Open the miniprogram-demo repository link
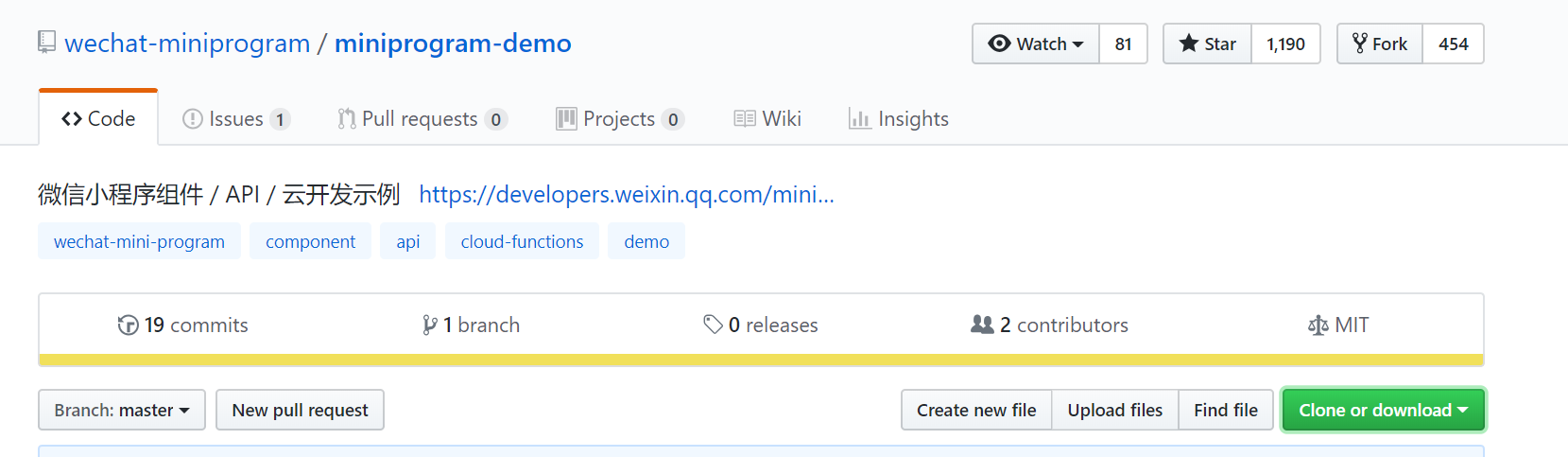The width and height of the screenshot is (1568, 457). click(453, 44)
